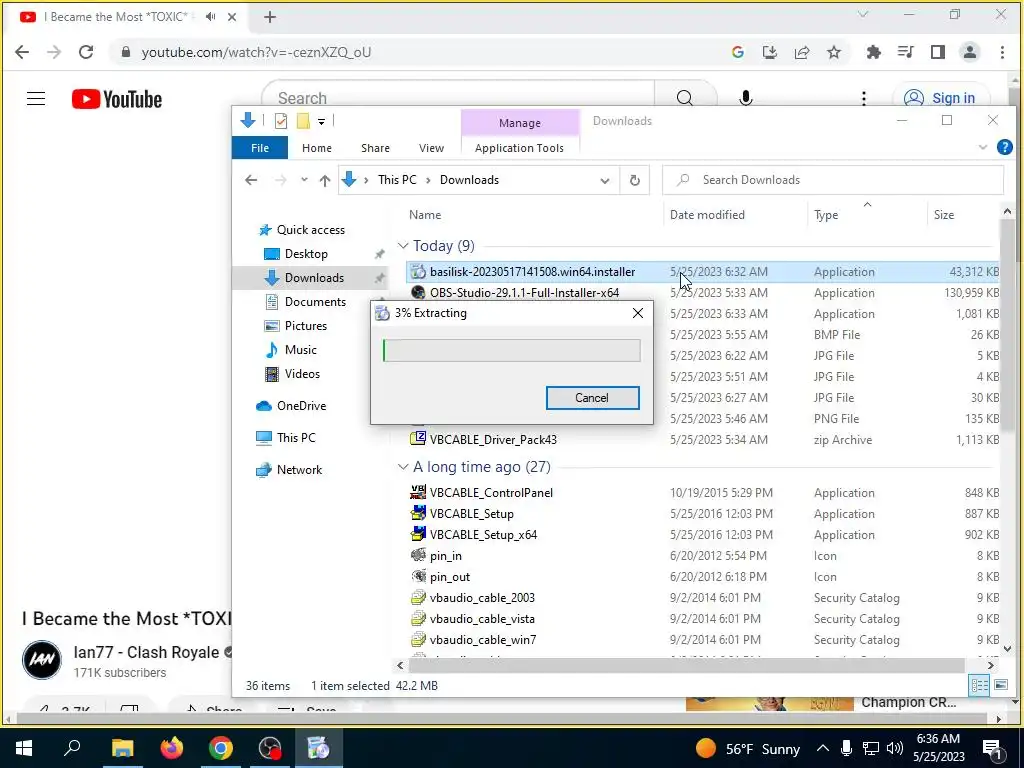This screenshot has width=1024, height=768.
Task: Click Sign in on YouTube
Action: click(941, 99)
